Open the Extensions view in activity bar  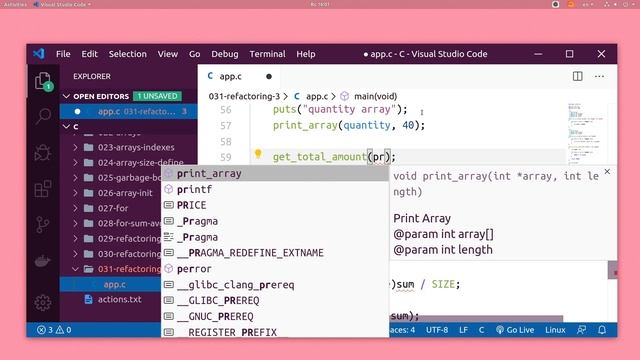43,189
